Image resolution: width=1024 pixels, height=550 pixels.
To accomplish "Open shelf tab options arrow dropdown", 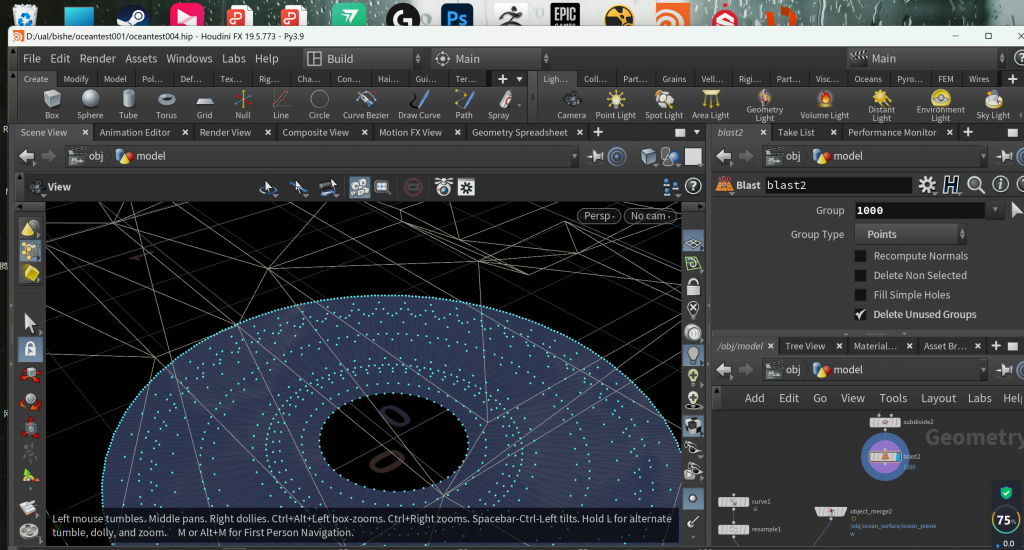I will (520, 79).
